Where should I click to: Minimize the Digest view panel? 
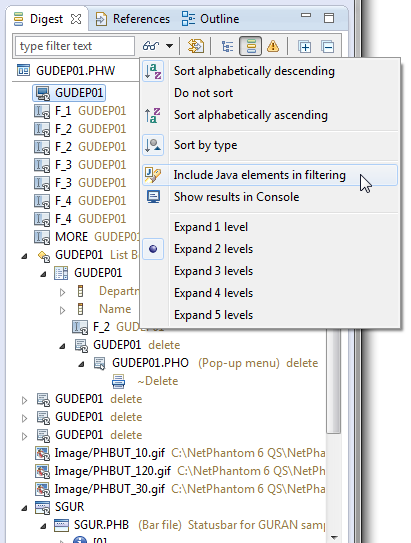(306, 16)
